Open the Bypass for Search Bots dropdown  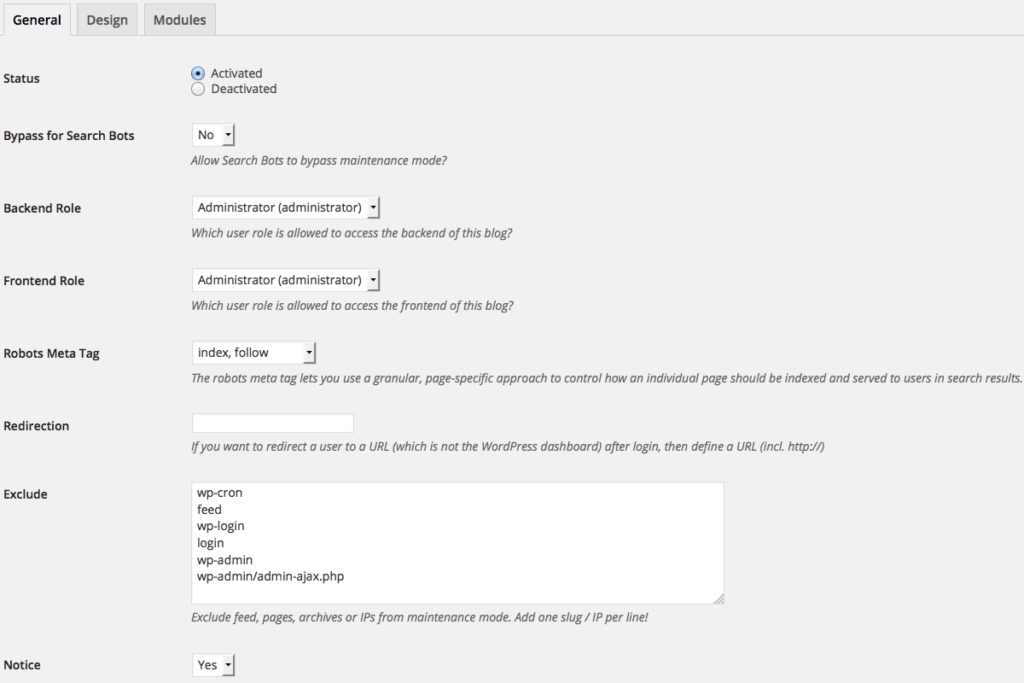pos(214,135)
